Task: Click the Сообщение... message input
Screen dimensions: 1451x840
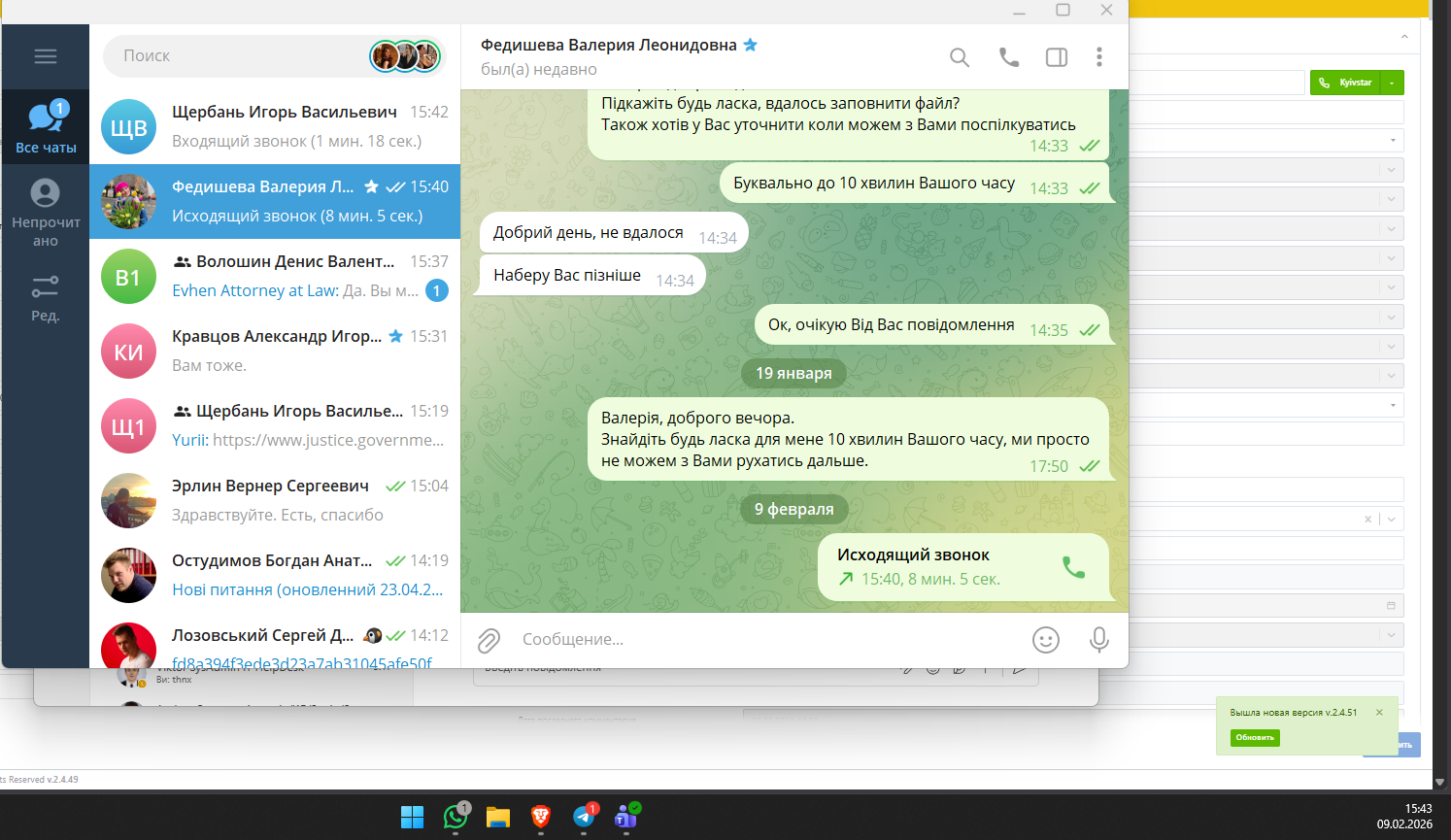Action: point(767,639)
